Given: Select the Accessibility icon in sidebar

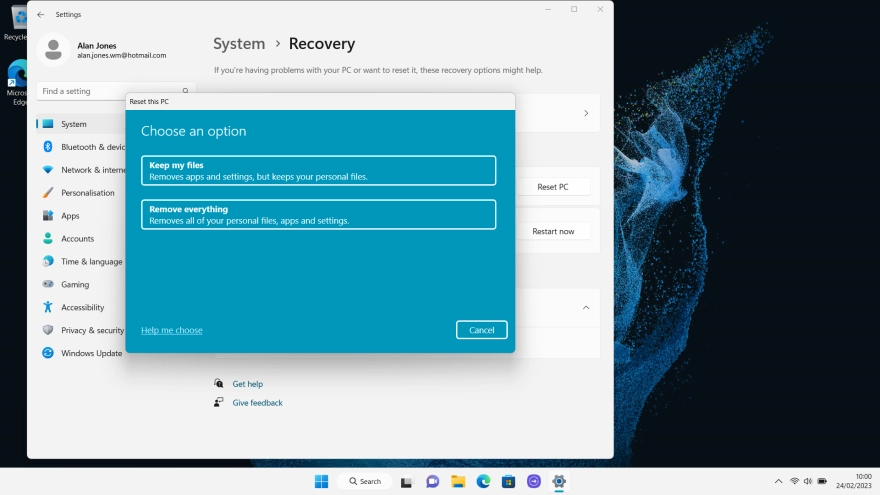Looking at the screenshot, I should point(47,308).
